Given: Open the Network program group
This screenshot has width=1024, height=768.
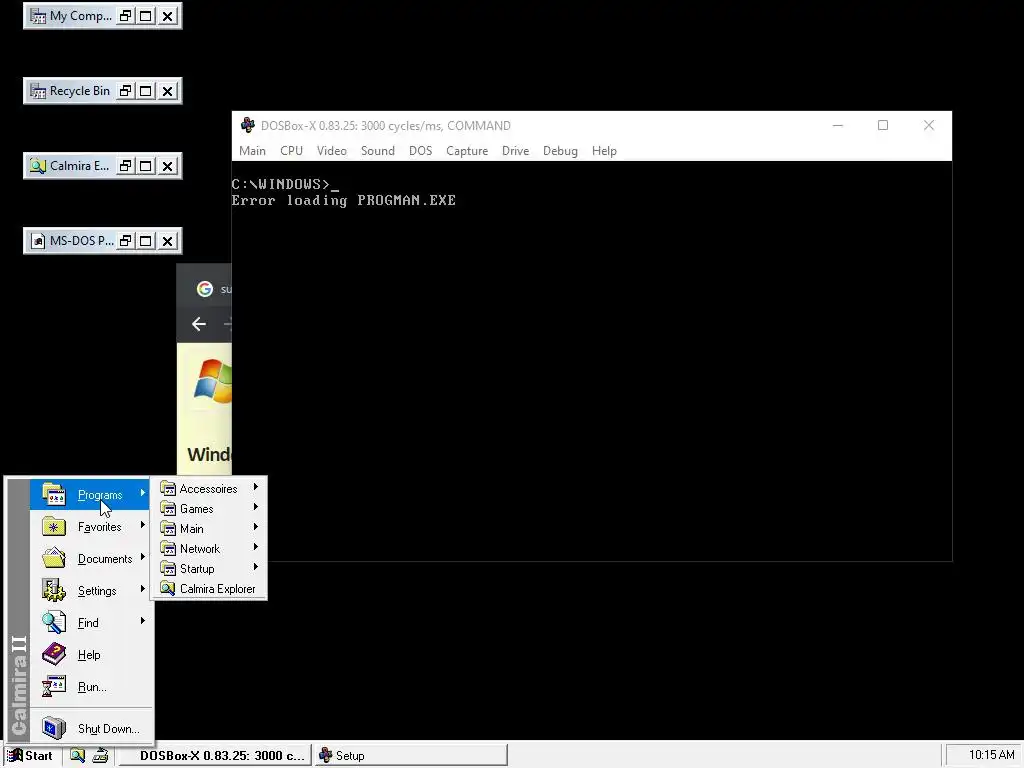Looking at the screenshot, I should click(x=209, y=549).
